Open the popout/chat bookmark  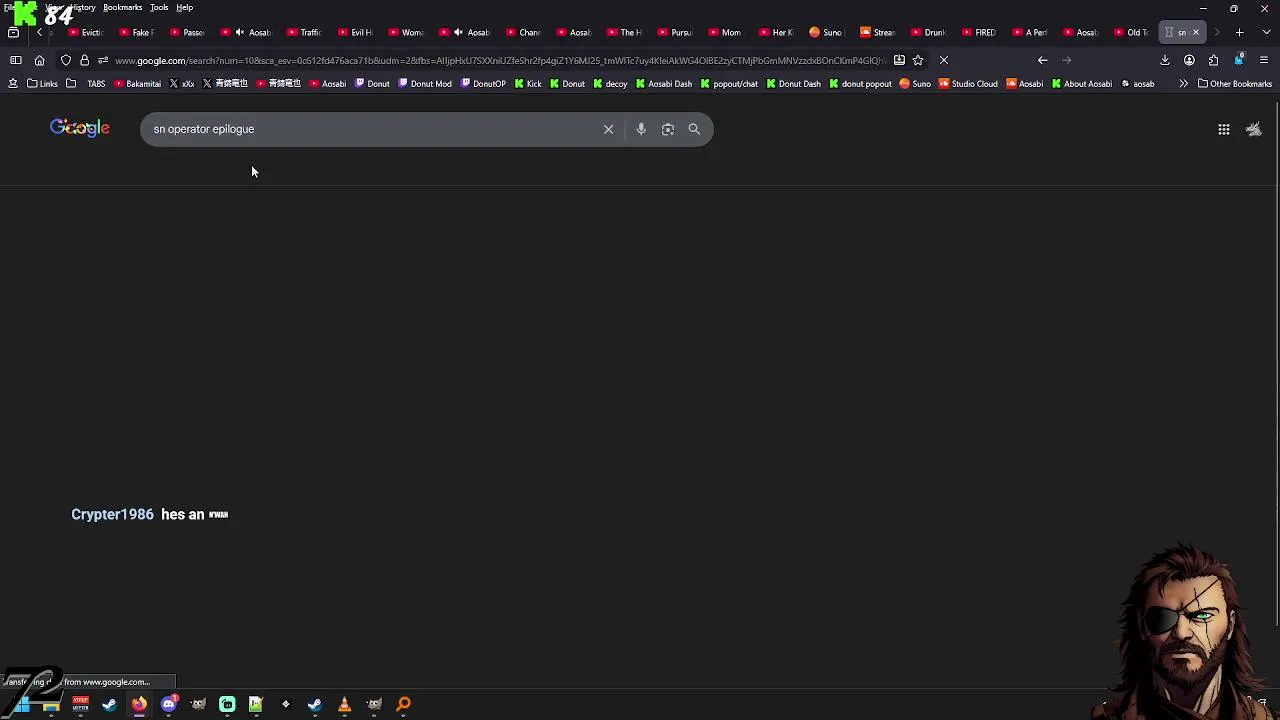point(729,84)
